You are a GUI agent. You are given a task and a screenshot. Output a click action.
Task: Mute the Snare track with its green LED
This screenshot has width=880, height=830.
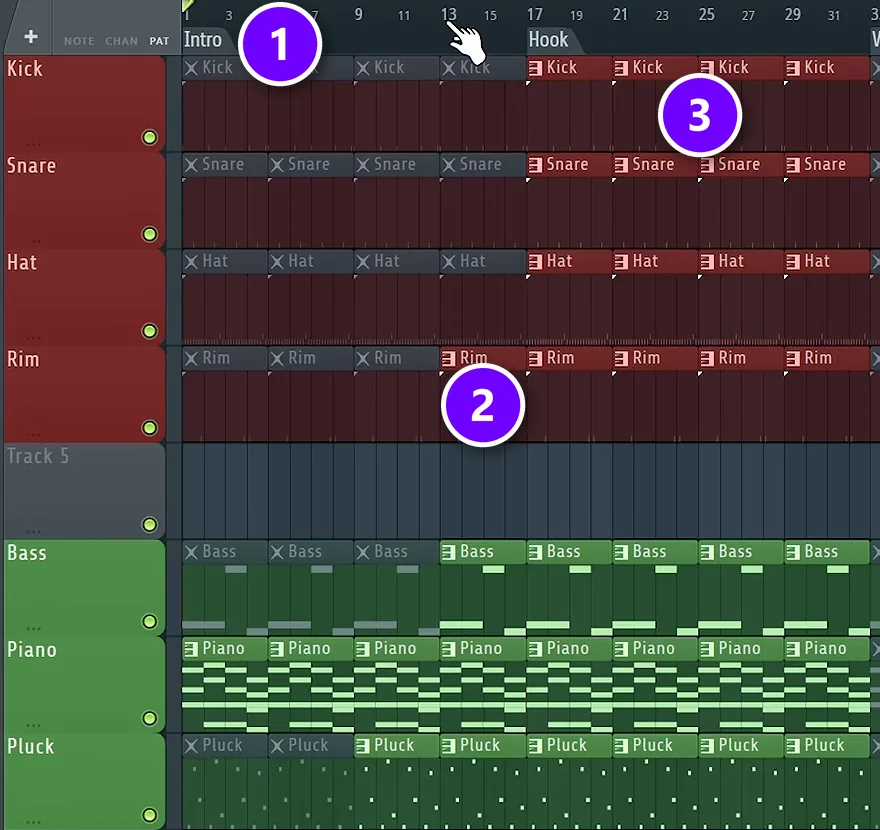pyautogui.click(x=149, y=234)
